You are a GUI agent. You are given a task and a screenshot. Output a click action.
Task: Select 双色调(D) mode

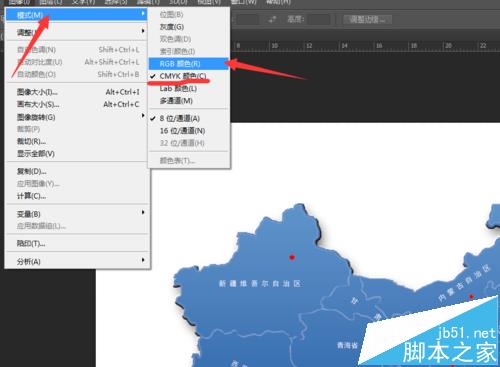coord(189,39)
